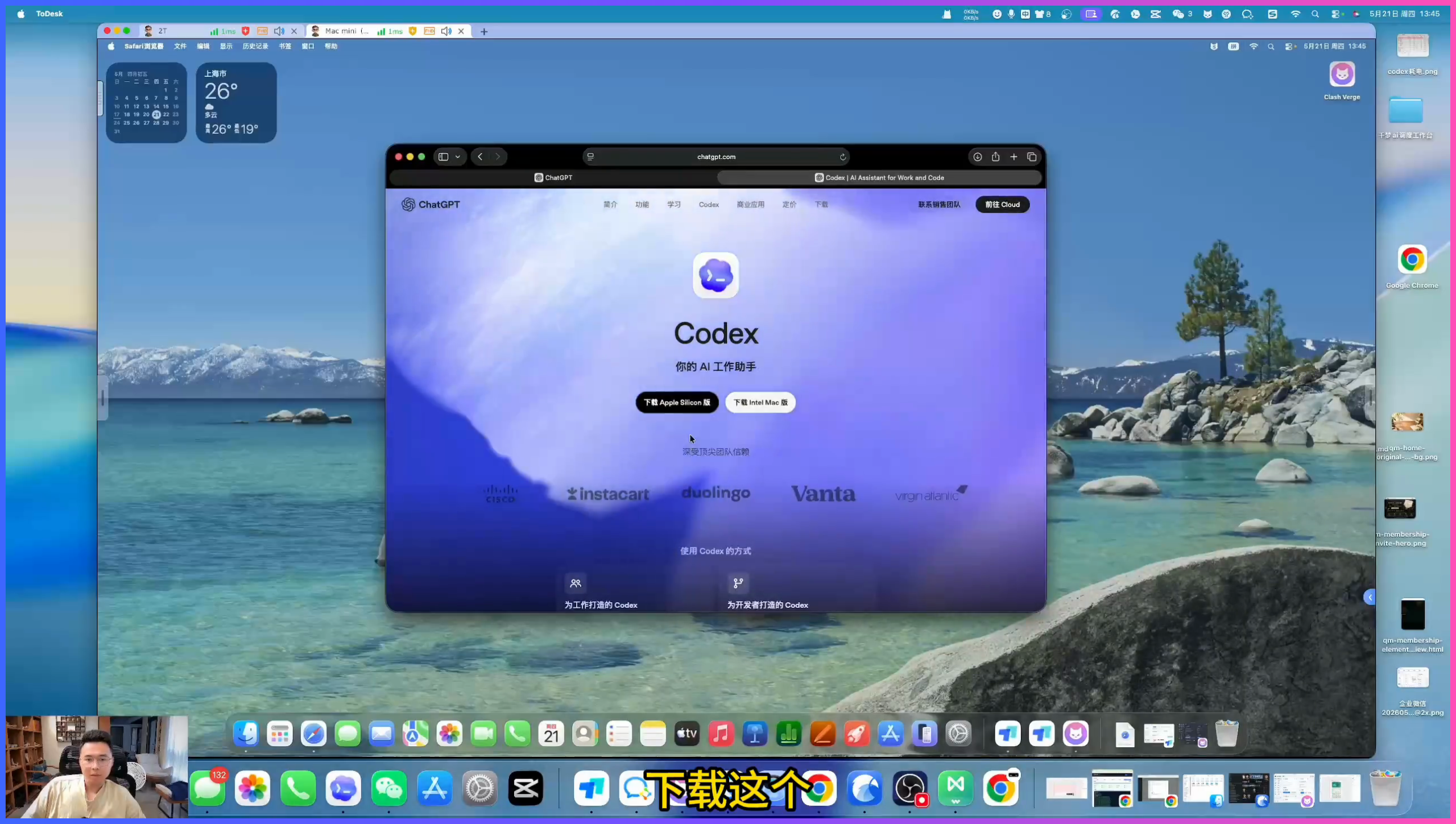Screen dimensions: 1456x824
Task: Click the yellow security shield on Mac mini tab
Action: click(x=413, y=31)
